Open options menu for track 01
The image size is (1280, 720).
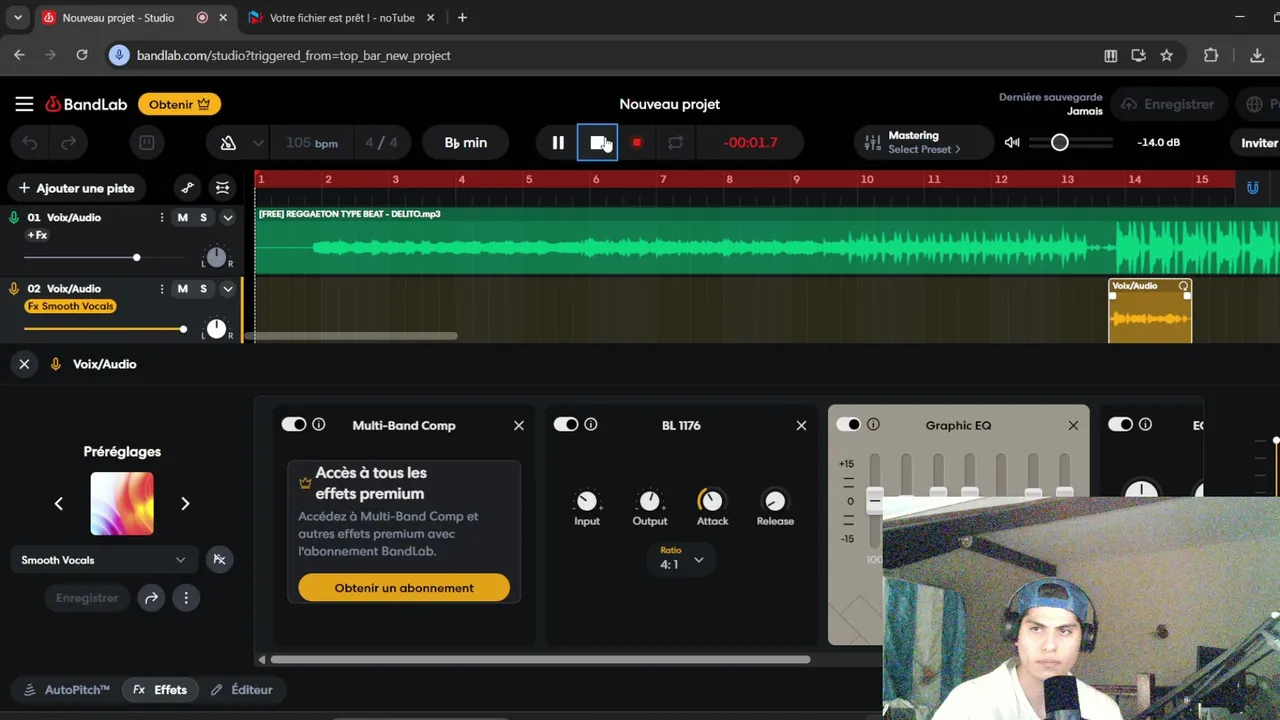coord(162,217)
